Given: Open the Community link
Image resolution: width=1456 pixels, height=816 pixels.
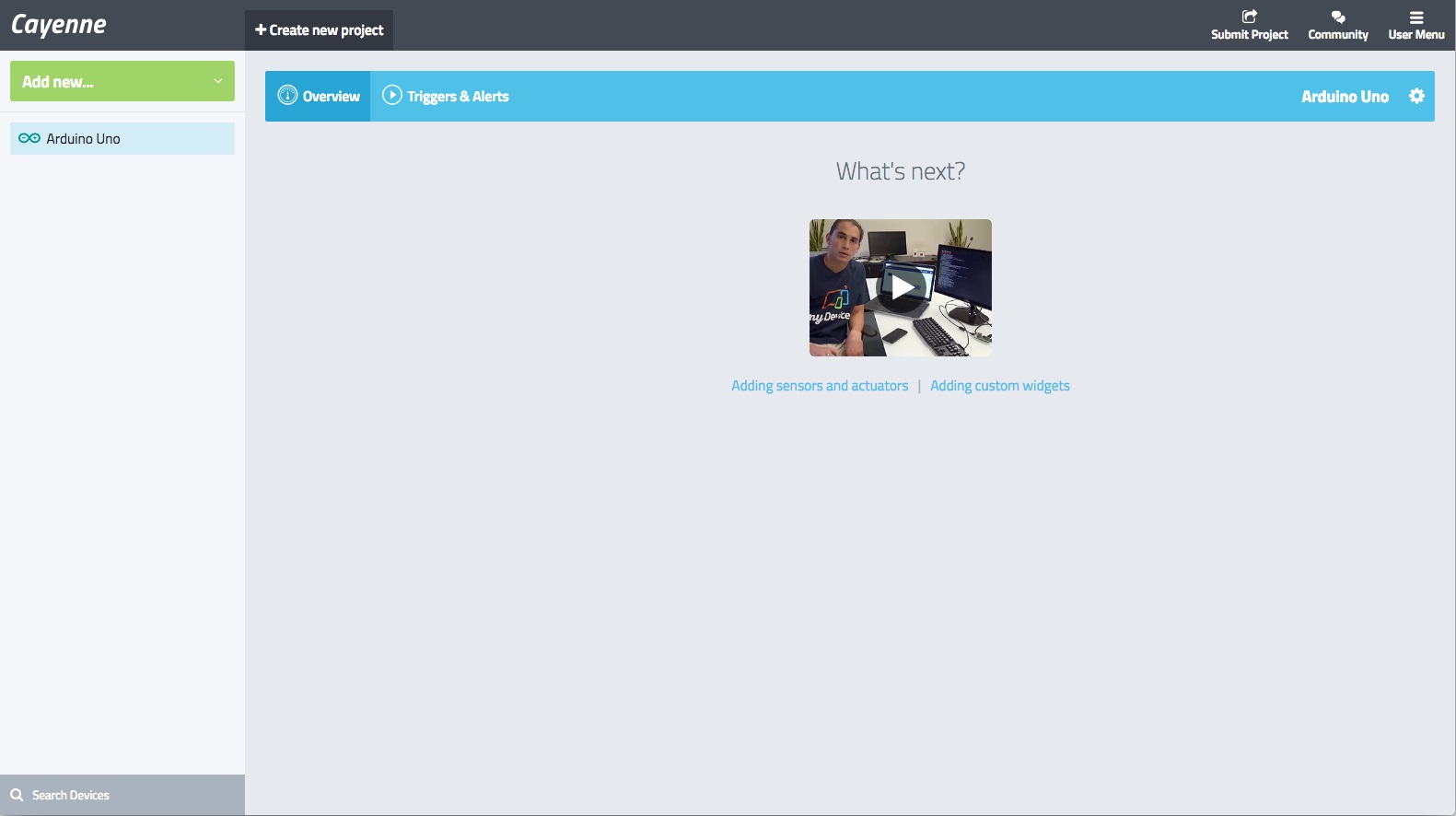Looking at the screenshot, I should 1338,25.
